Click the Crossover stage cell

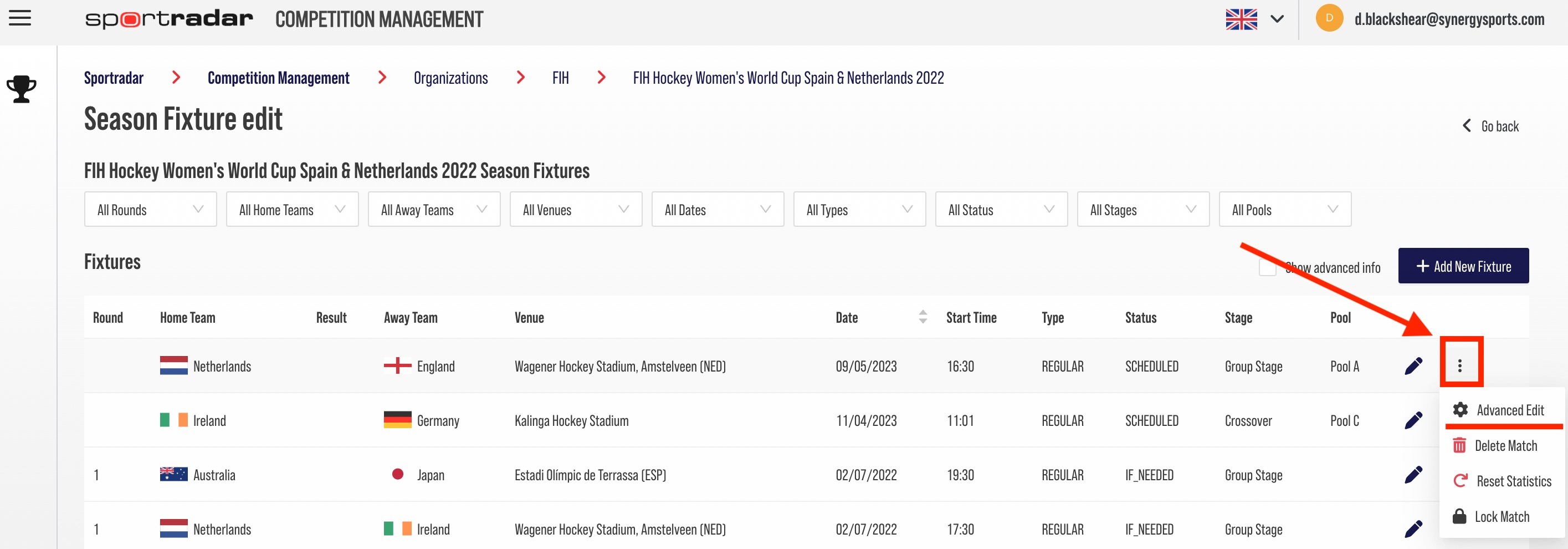pos(1248,420)
